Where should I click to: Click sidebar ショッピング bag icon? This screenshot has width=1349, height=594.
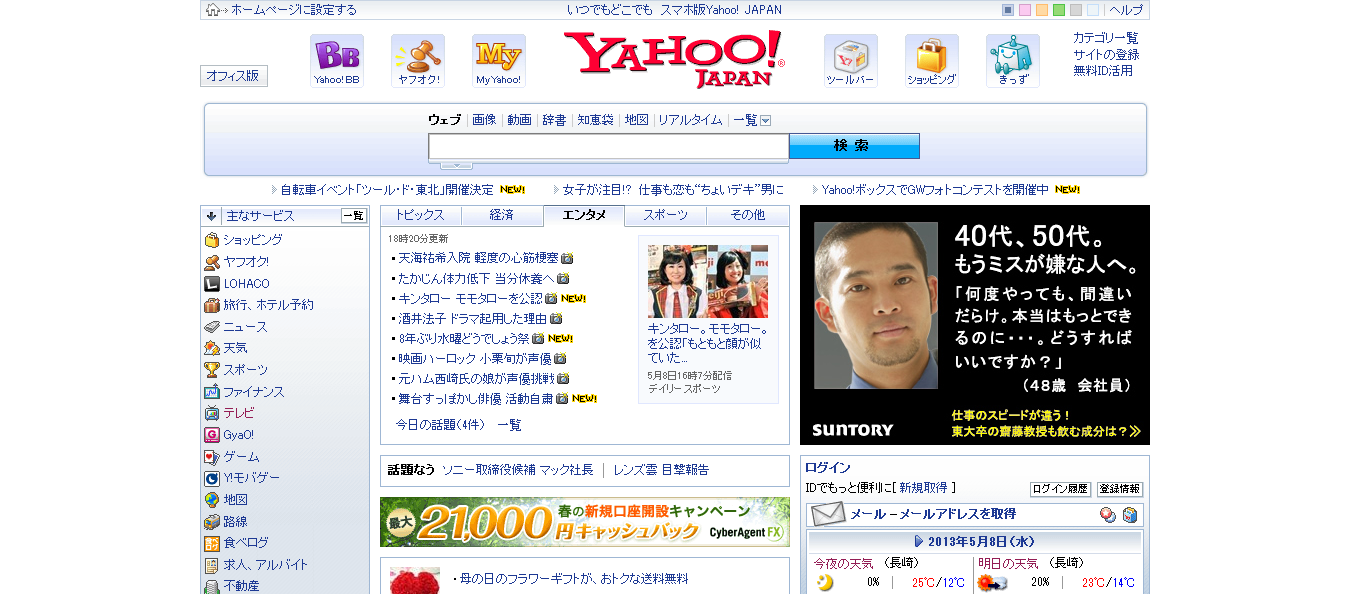point(212,240)
